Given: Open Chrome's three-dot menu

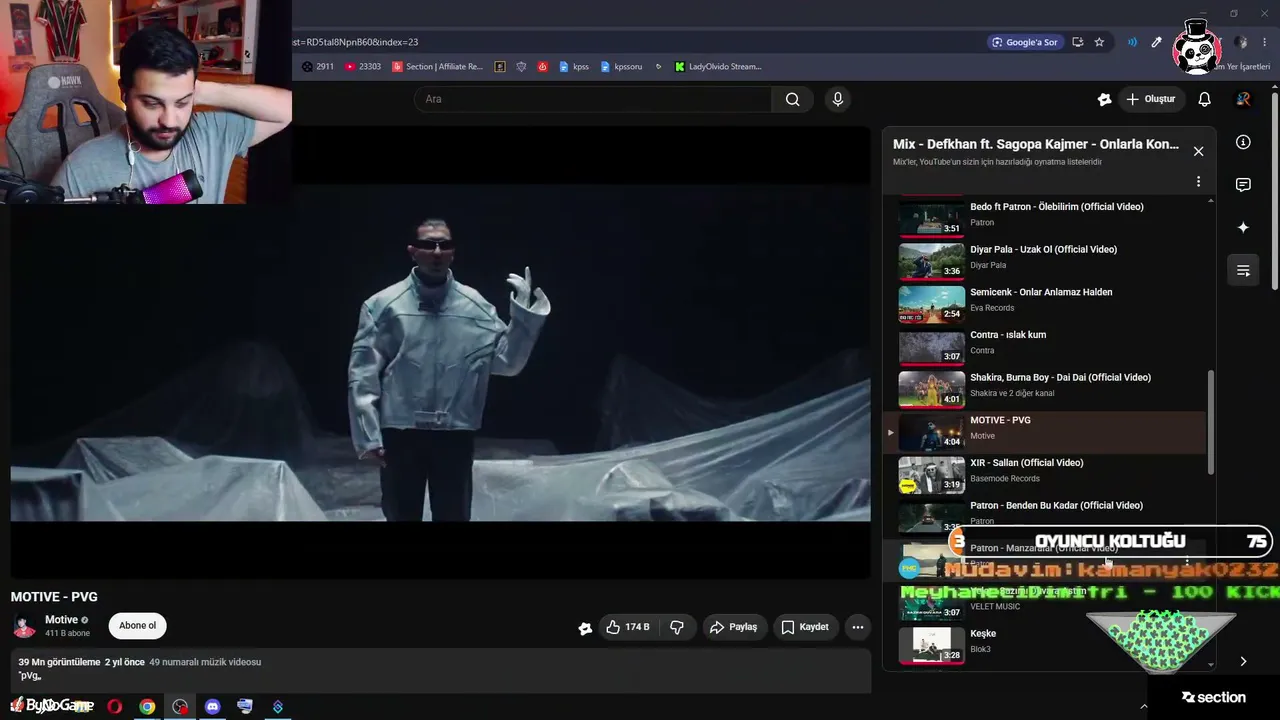Looking at the screenshot, I should click(x=1265, y=42).
